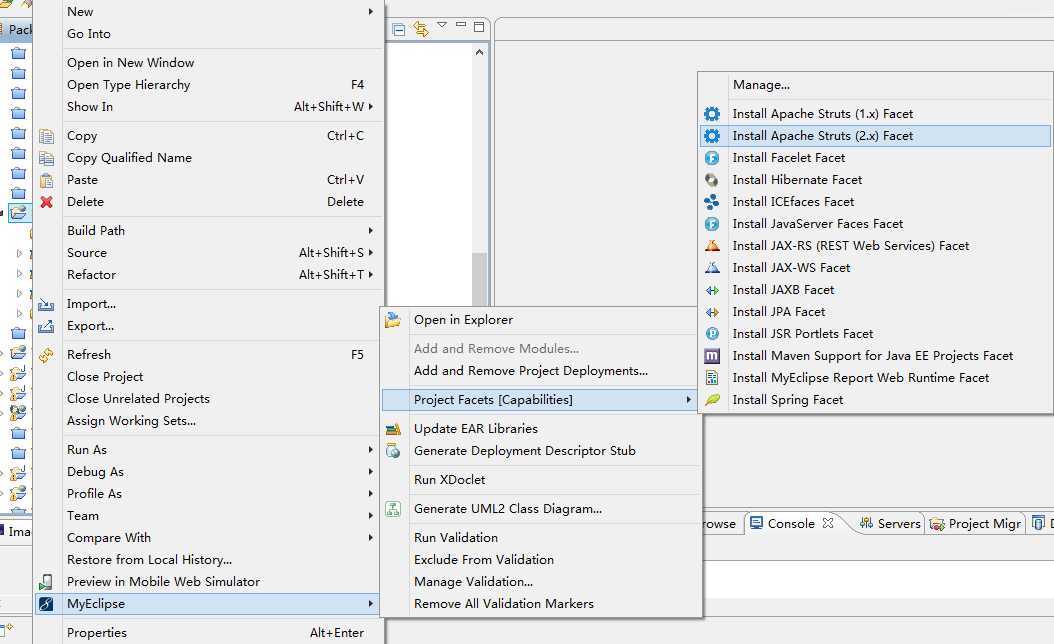Image resolution: width=1054 pixels, height=644 pixels.
Task: Click the Generate Deployment Descriptor Stub icon
Action: point(393,451)
